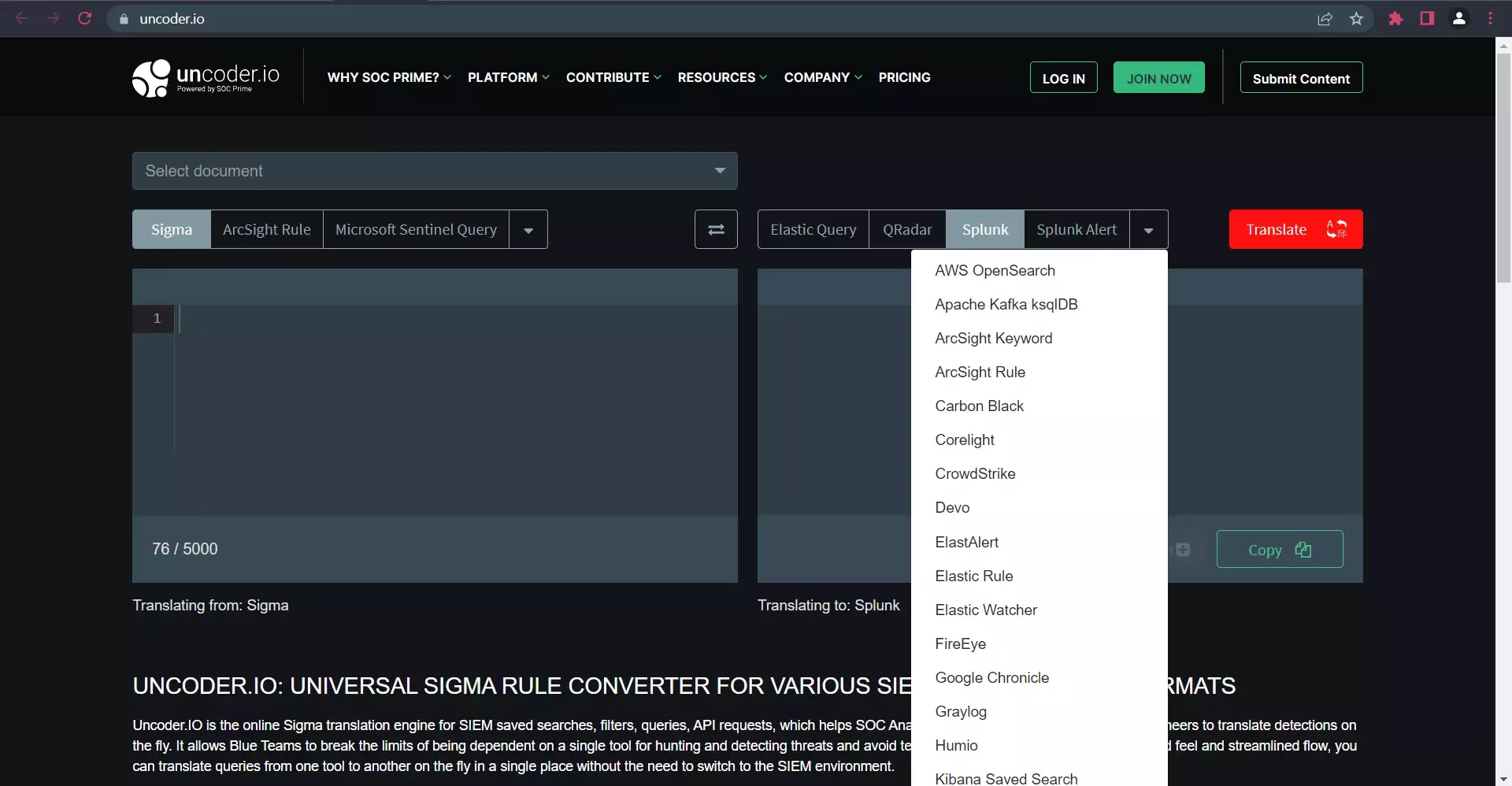Click the swap source and target icon
This screenshot has height=786, width=1512.
pos(716,229)
